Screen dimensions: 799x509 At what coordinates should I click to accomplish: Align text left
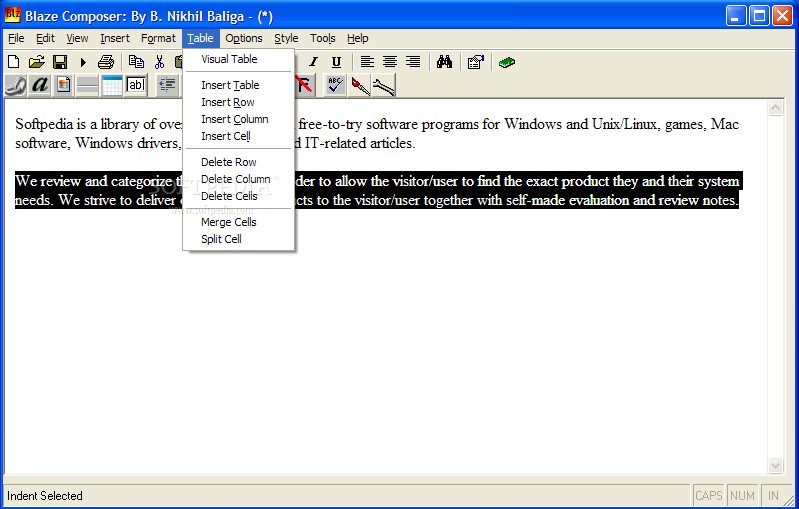[x=367, y=62]
